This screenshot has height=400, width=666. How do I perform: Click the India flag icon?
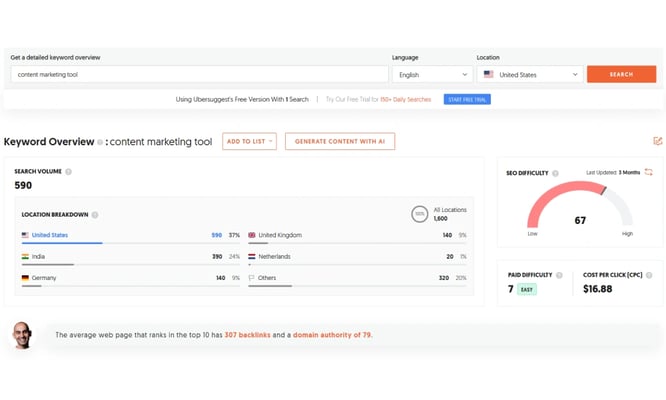point(25,256)
